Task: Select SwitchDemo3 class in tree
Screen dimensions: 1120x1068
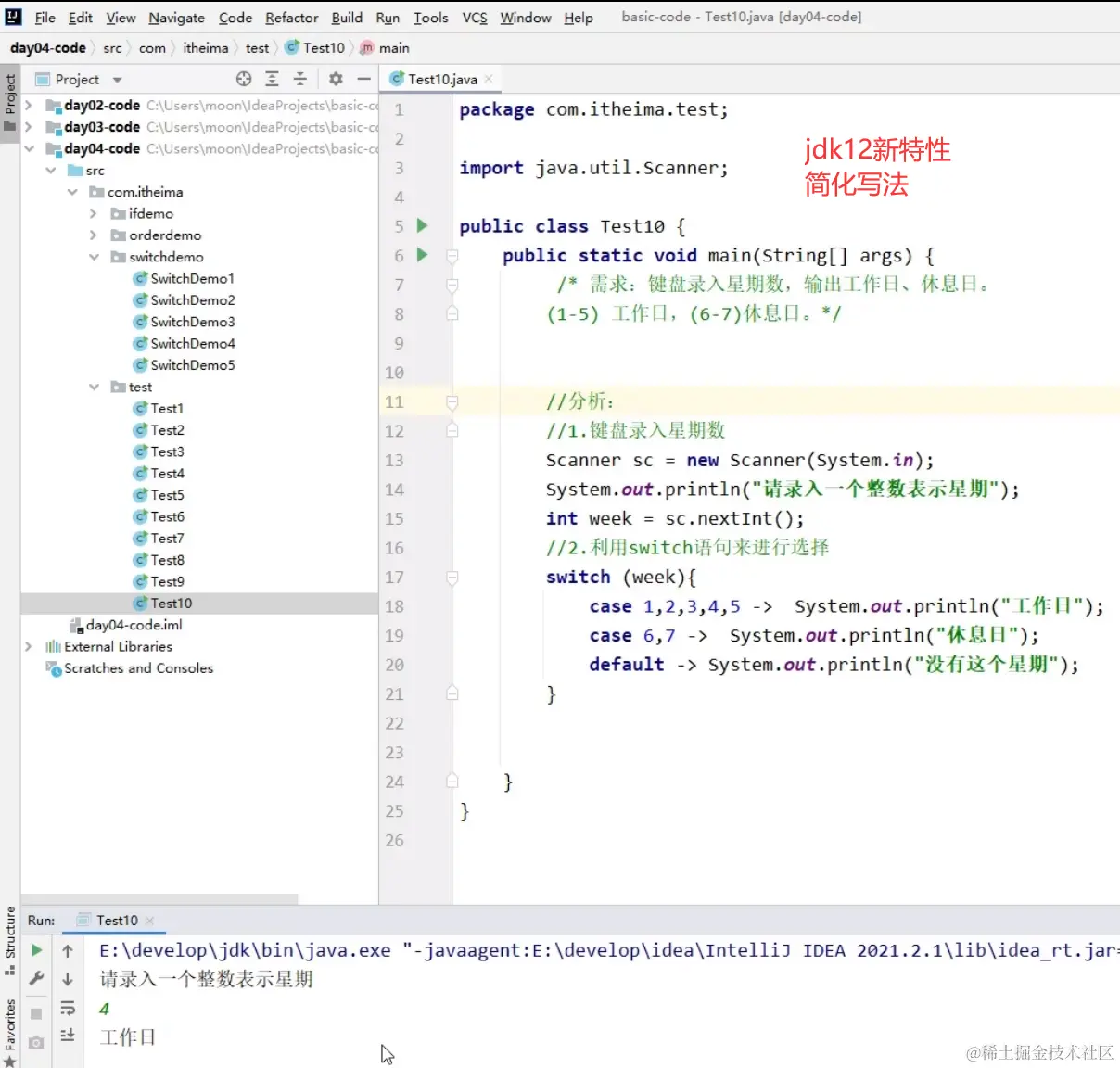Action: pyautogui.click(x=184, y=322)
